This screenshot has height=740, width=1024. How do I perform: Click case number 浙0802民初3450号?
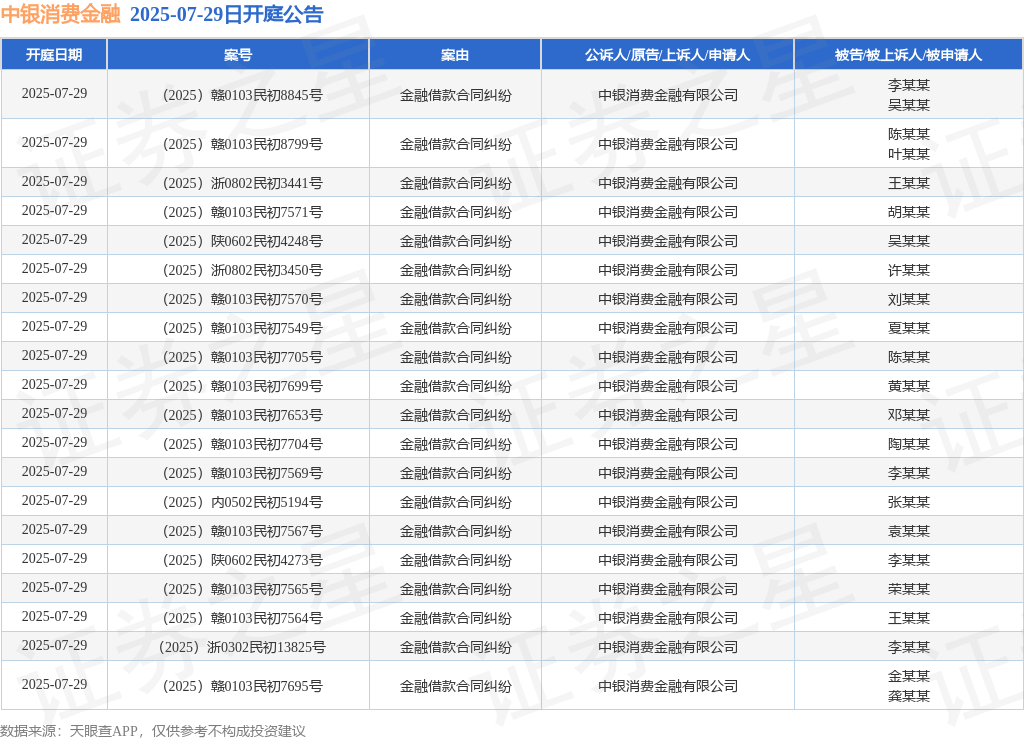[242, 270]
